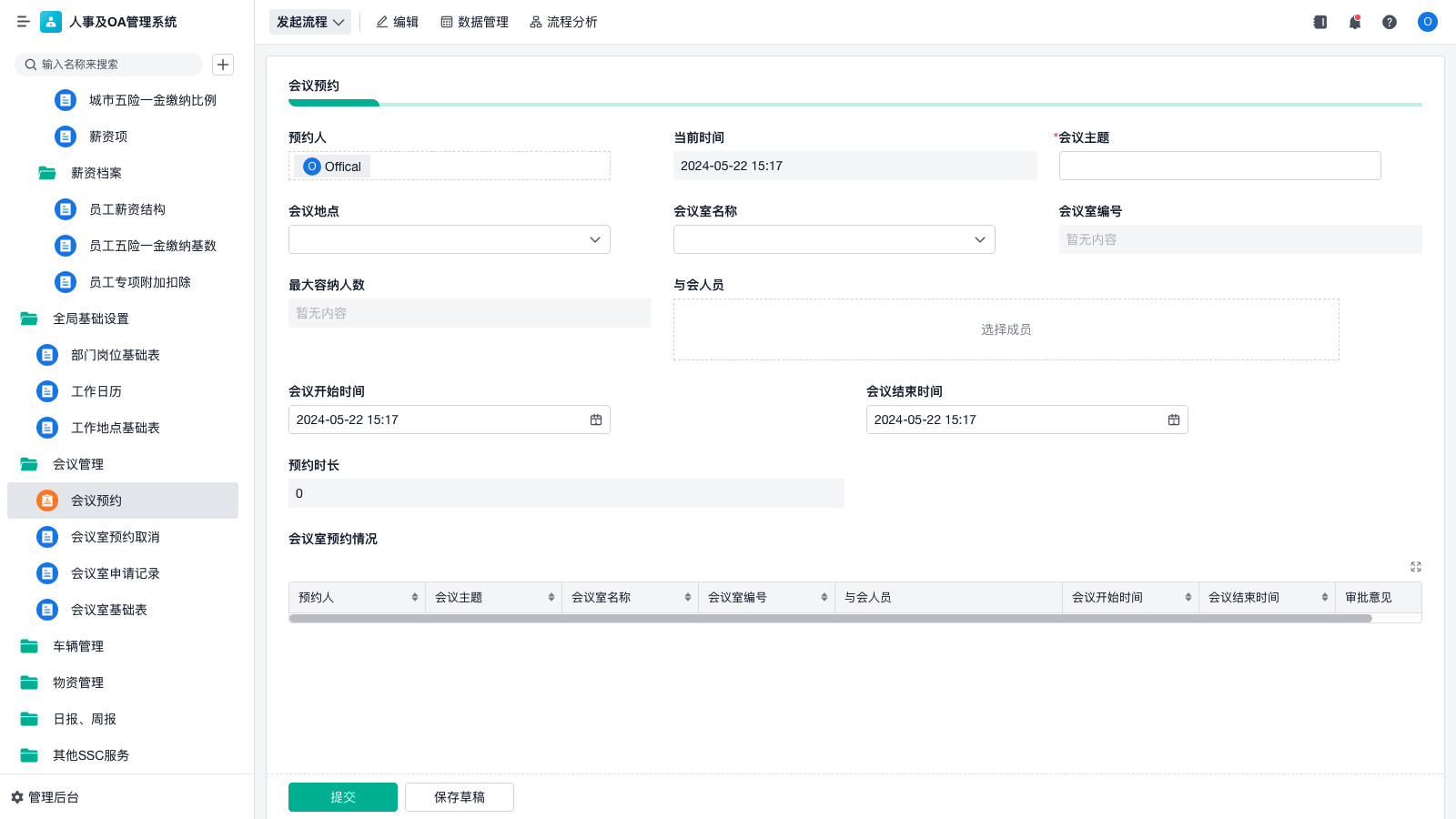Expand the booking table to fullscreen
This screenshot has width=1456, height=819.
1416,567
